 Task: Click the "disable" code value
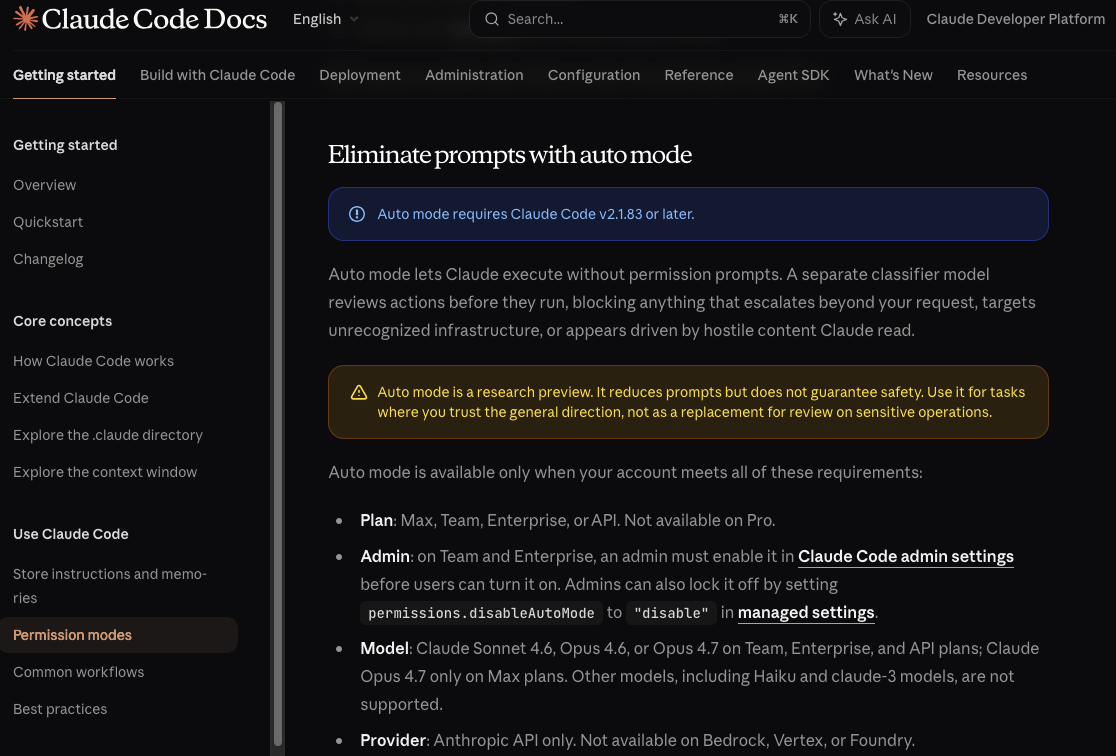[x=671, y=613]
